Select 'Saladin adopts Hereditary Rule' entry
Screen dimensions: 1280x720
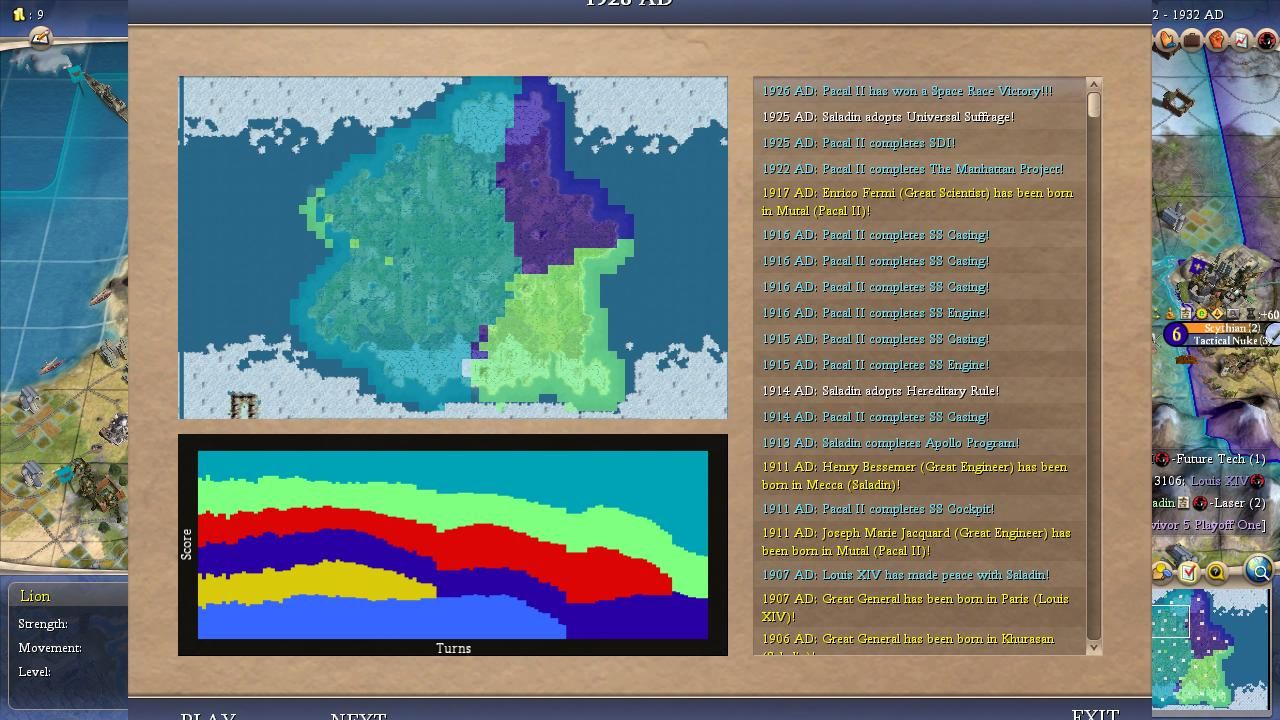(920, 391)
